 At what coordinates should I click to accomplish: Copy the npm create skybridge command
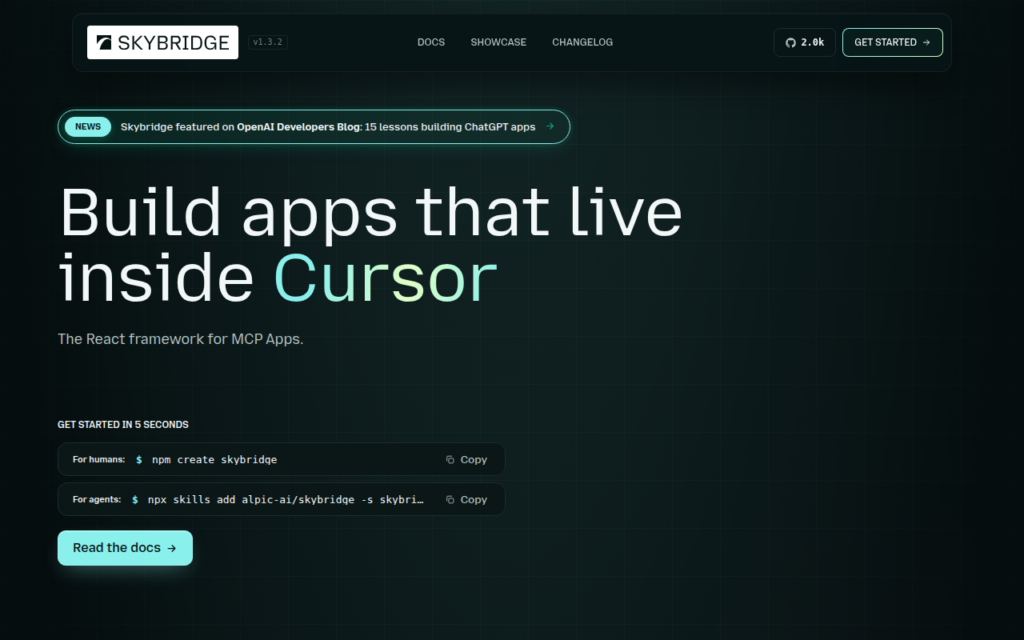(466, 460)
